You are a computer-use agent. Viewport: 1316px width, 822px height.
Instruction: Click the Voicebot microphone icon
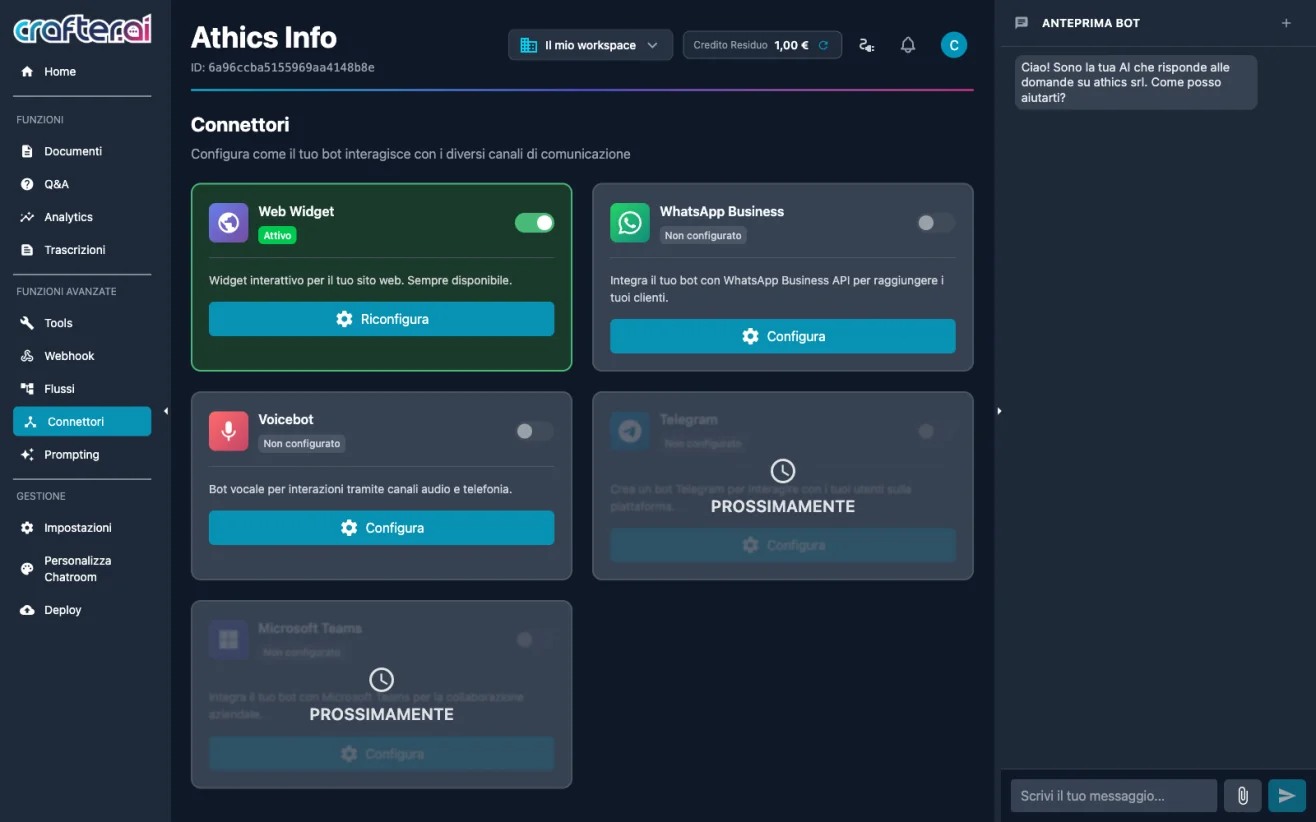[x=229, y=431]
